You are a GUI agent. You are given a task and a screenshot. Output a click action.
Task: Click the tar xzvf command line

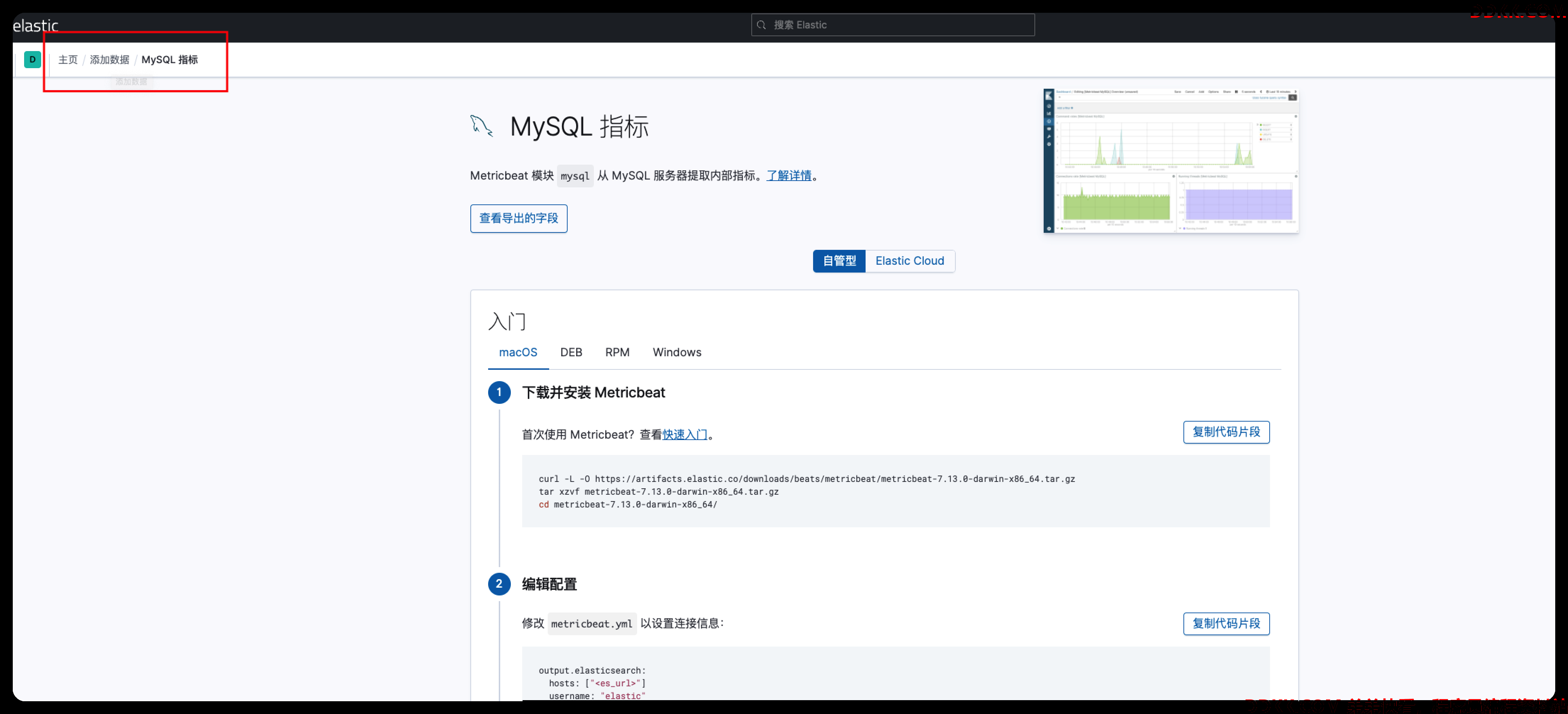[x=659, y=492]
